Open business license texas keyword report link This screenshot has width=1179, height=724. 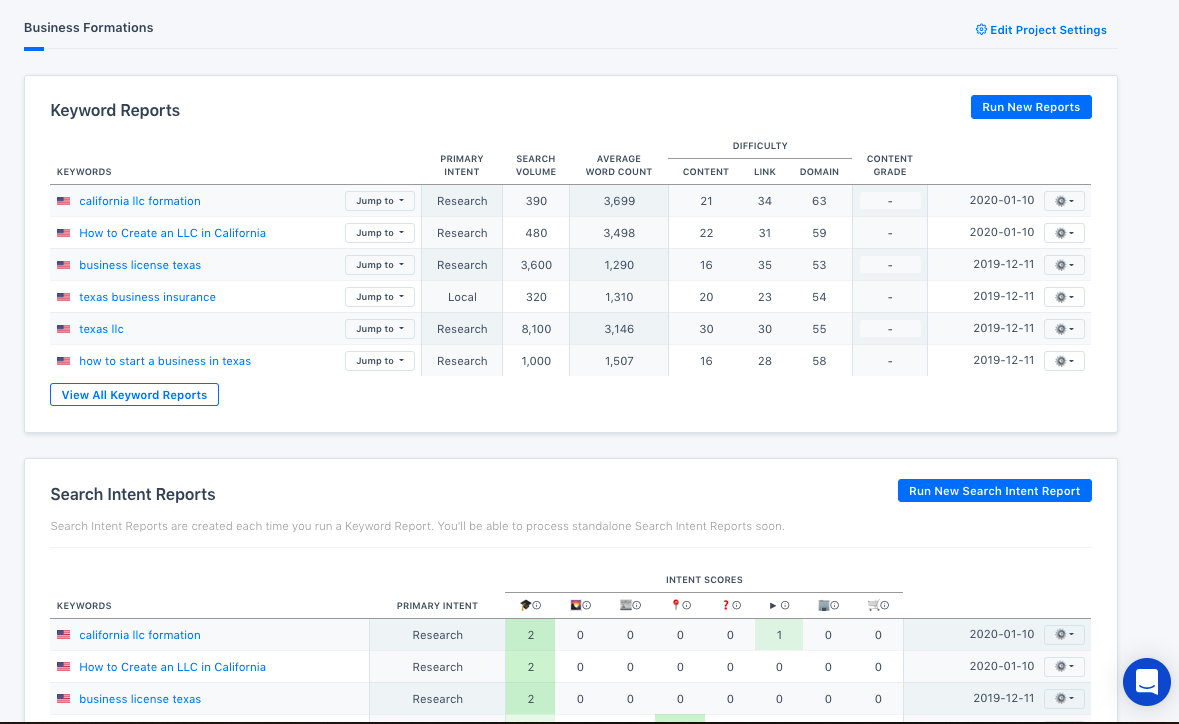pyautogui.click(x=140, y=265)
